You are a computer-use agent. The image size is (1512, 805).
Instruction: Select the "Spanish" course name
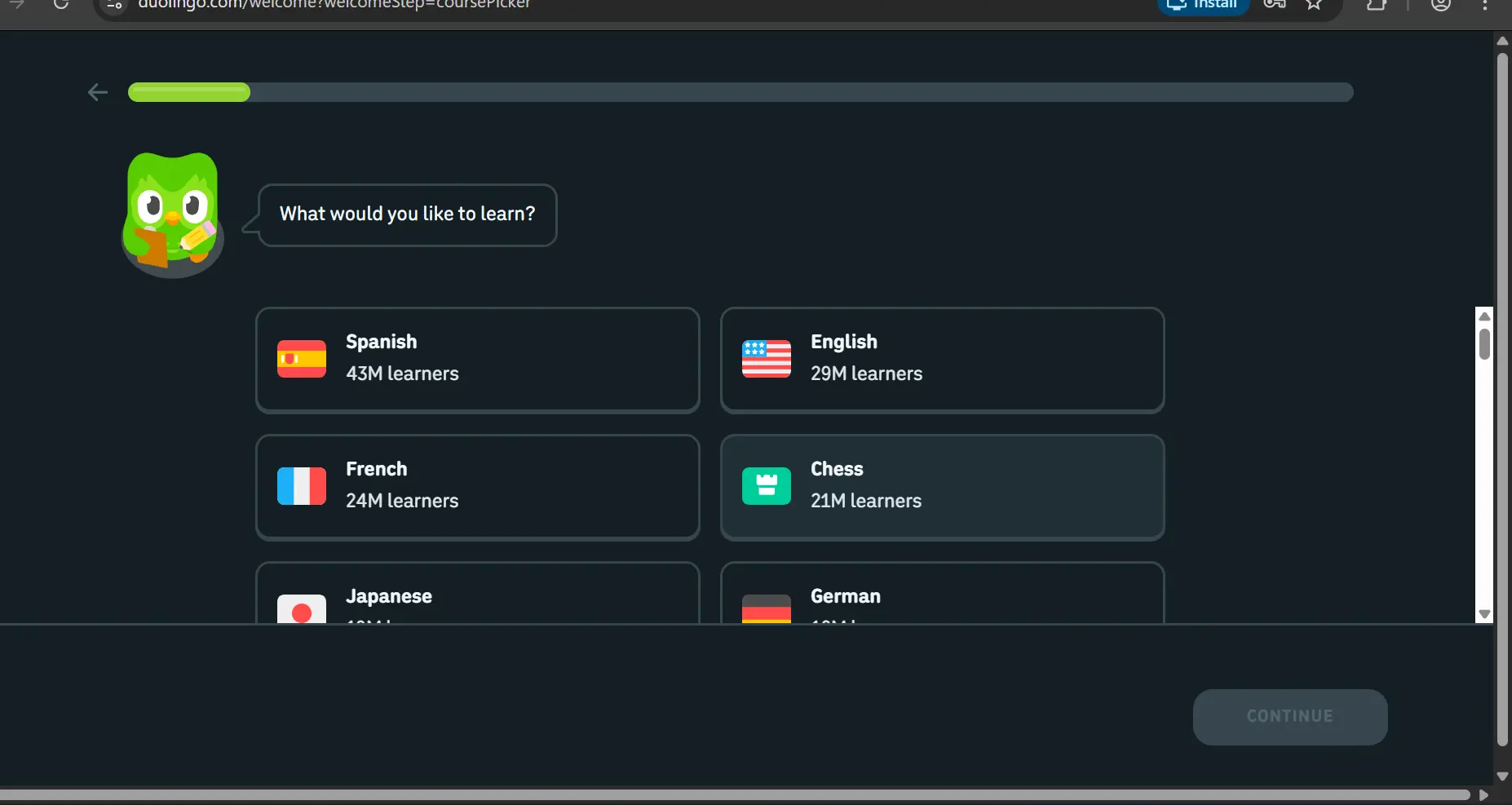[382, 342]
